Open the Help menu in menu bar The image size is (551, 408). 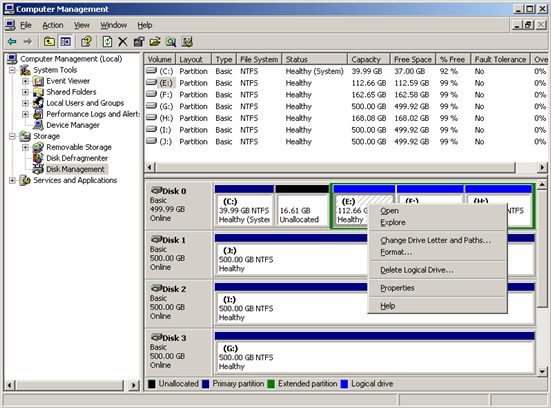coord(144,25)
